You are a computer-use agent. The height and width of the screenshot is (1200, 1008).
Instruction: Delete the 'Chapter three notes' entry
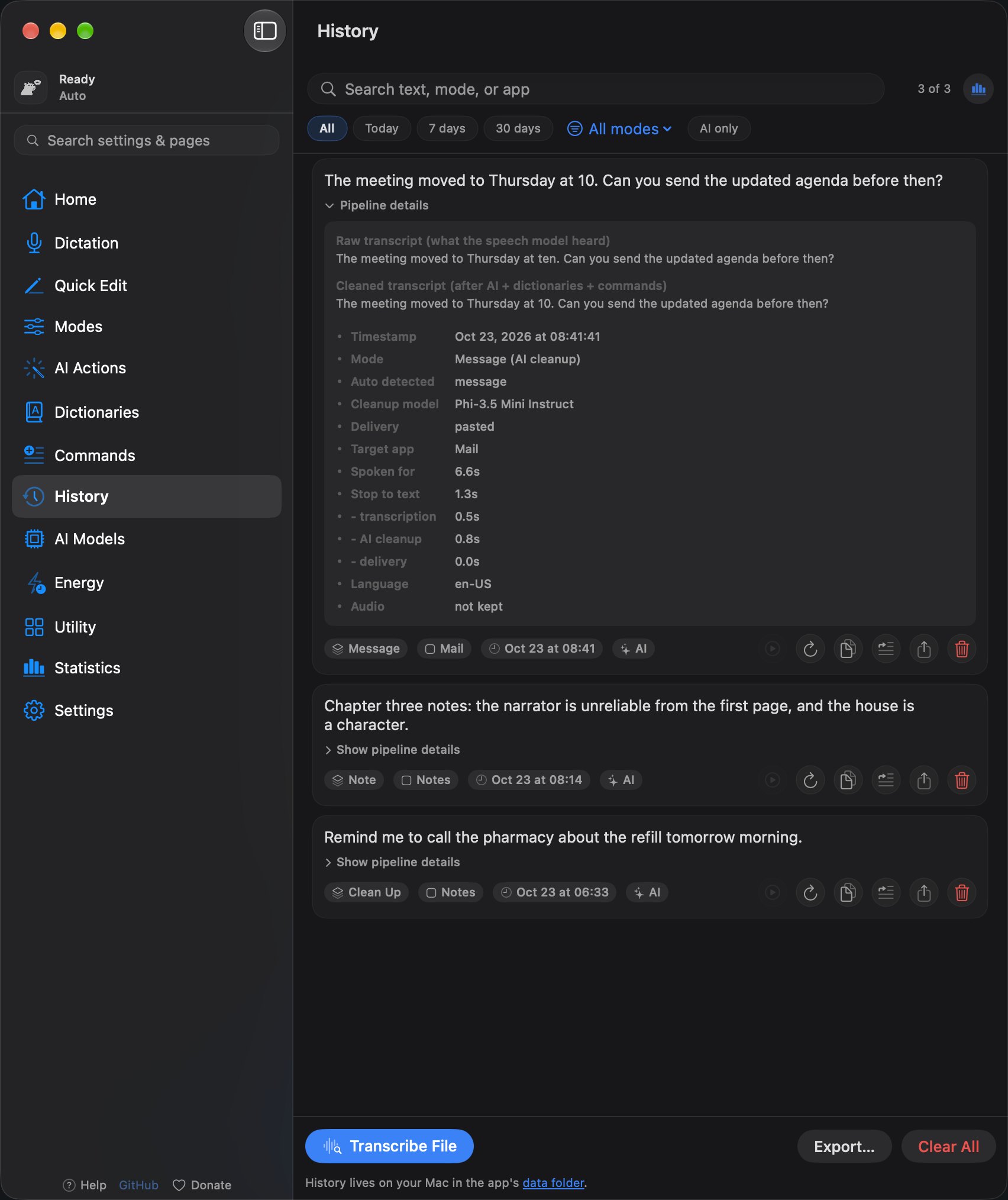[962, 780]
